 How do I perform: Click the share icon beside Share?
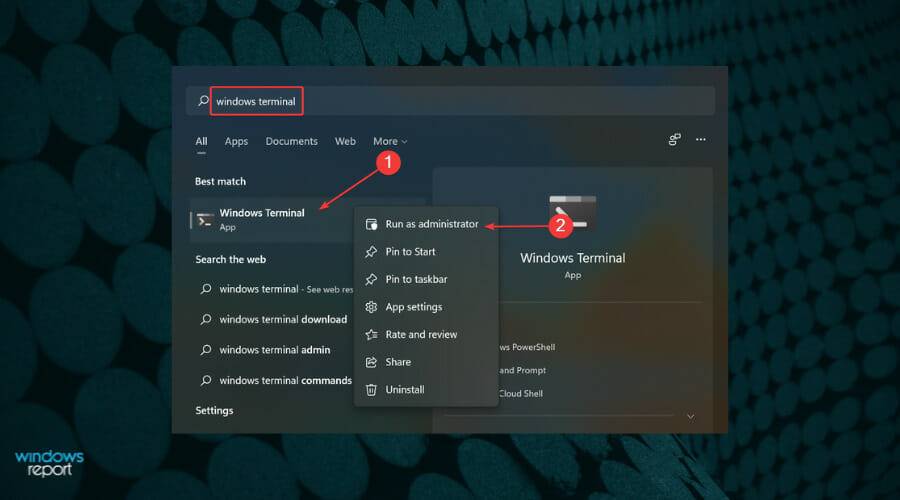371,362
